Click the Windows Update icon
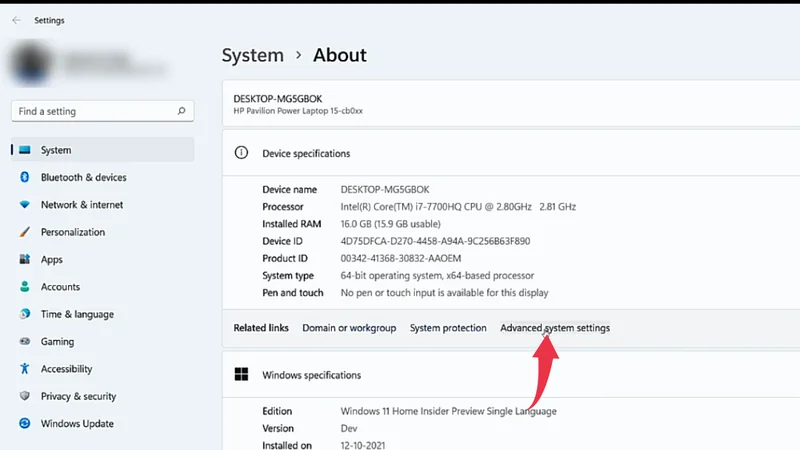This screenshot has width=800, height=450. click(25, 424)
